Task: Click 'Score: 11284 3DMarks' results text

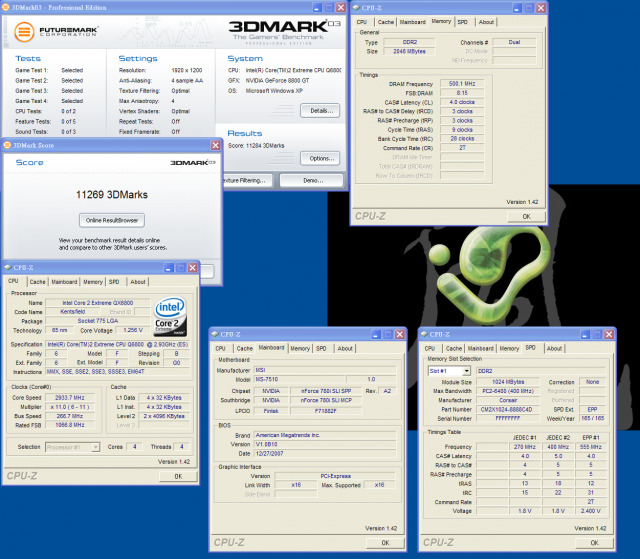Action: pyautogui.click(x=256, y=146)
